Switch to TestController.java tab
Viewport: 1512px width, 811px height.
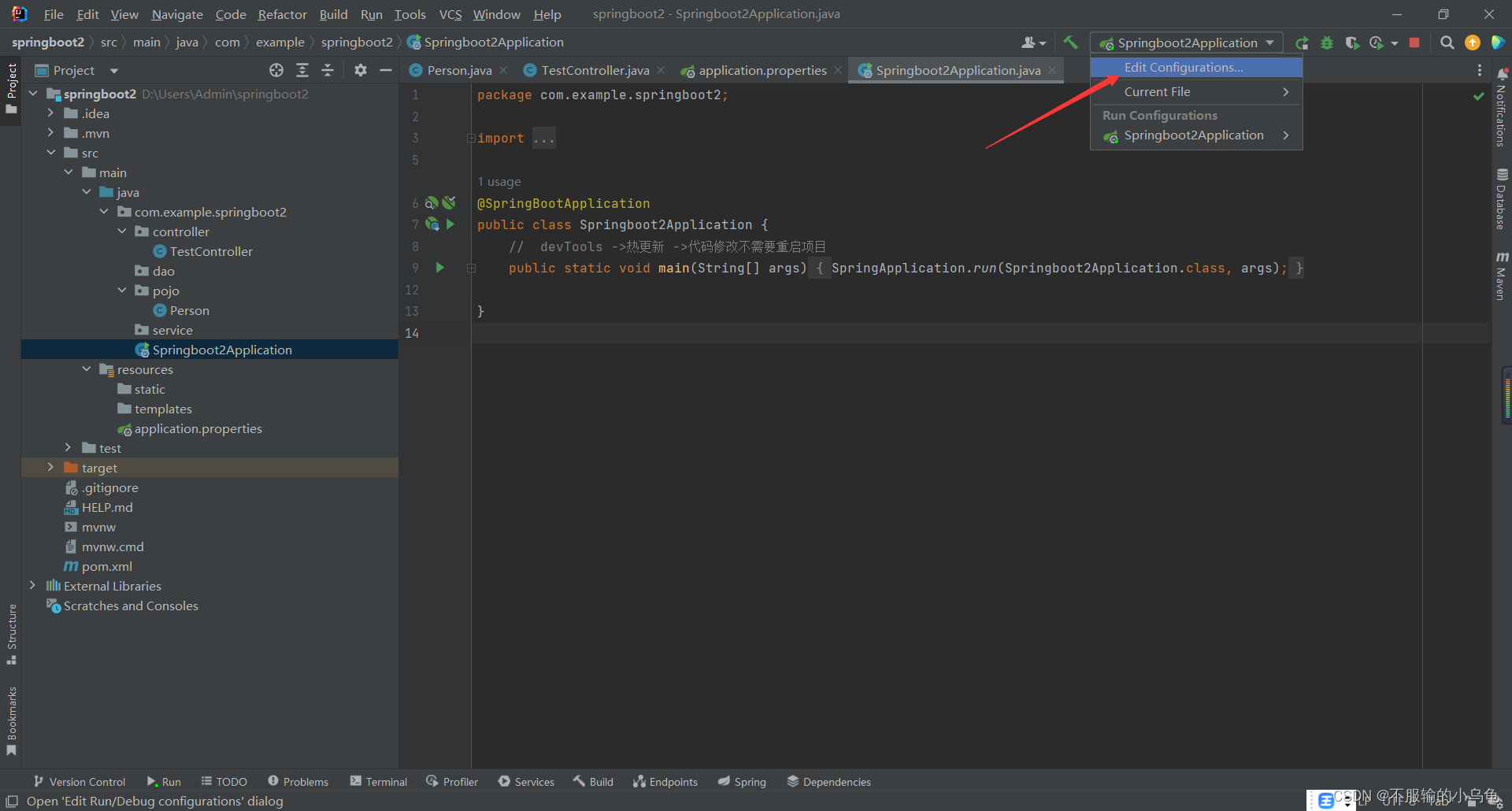tap(595, 70)
